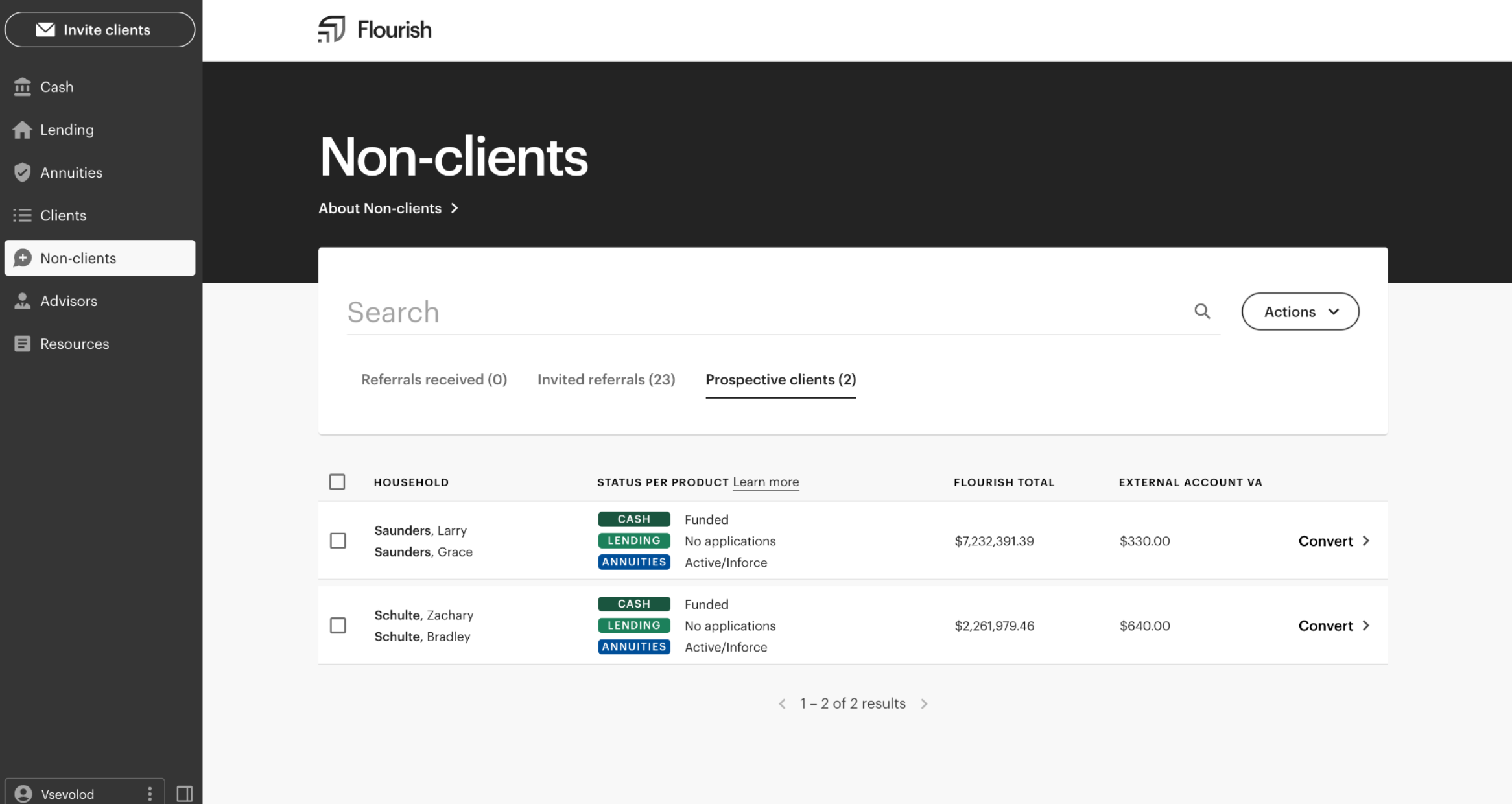1512x804 pixels.
Task: Toggle the select-all households checkbox
Action: coord(337,482)
